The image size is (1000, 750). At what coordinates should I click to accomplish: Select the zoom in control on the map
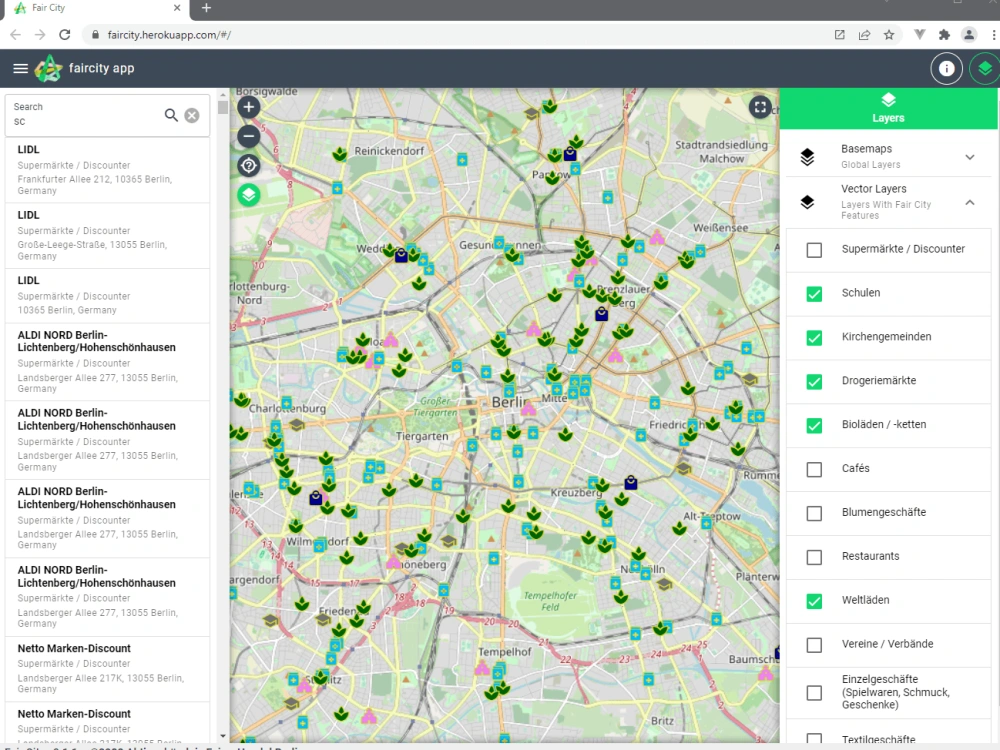(248, 106)
